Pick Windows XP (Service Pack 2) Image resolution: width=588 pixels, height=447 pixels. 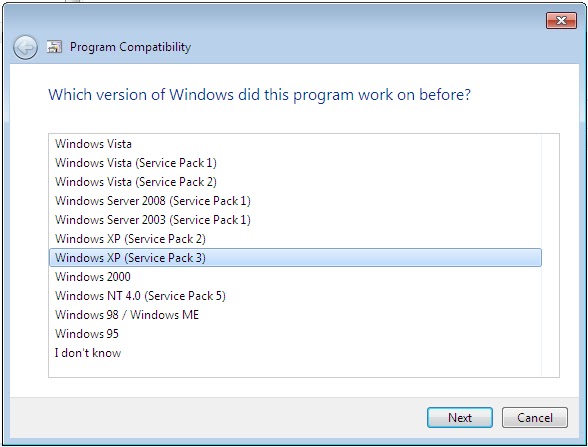(x=295, y=239)
